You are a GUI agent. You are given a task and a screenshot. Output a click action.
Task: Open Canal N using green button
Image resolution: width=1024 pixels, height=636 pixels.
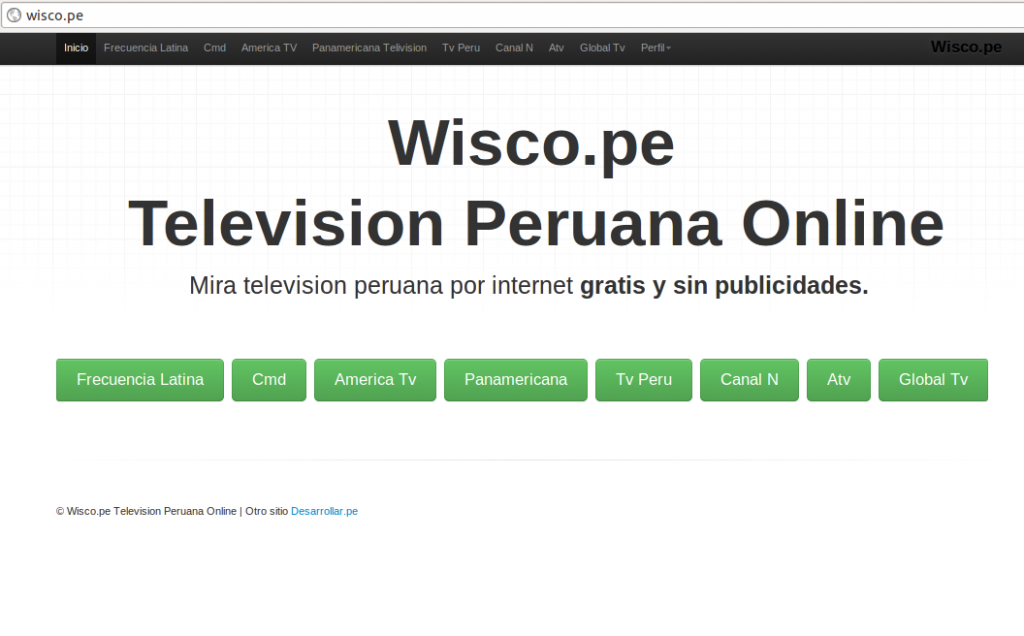pos(749,380)
